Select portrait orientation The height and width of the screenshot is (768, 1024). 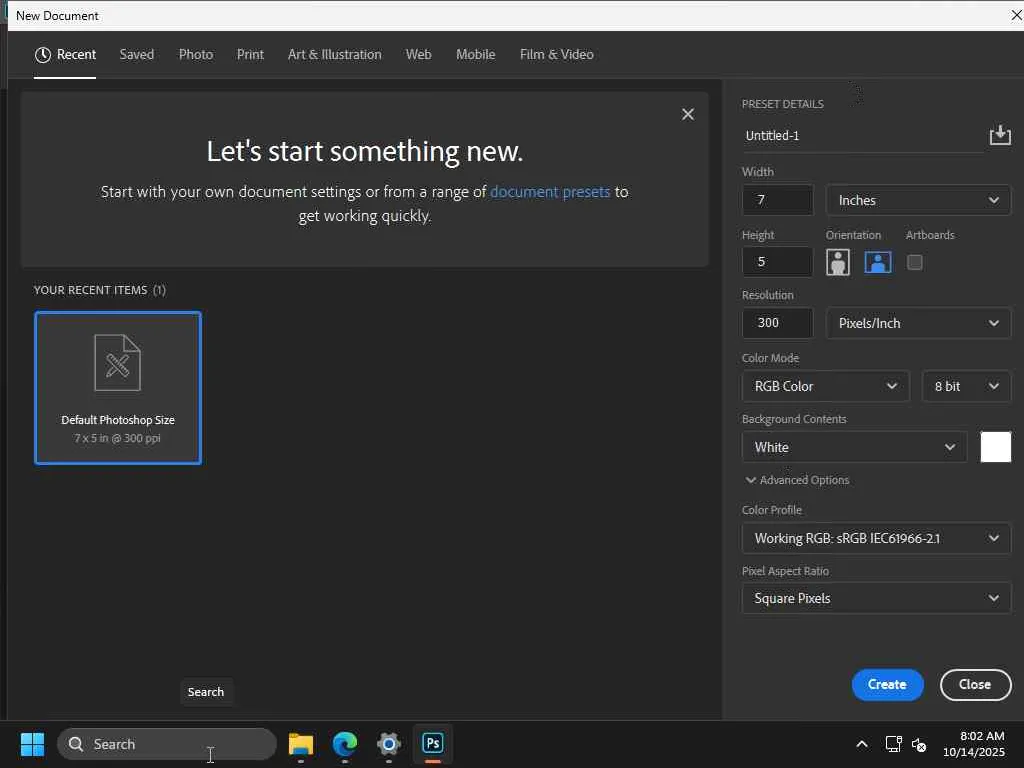[838, 263]
